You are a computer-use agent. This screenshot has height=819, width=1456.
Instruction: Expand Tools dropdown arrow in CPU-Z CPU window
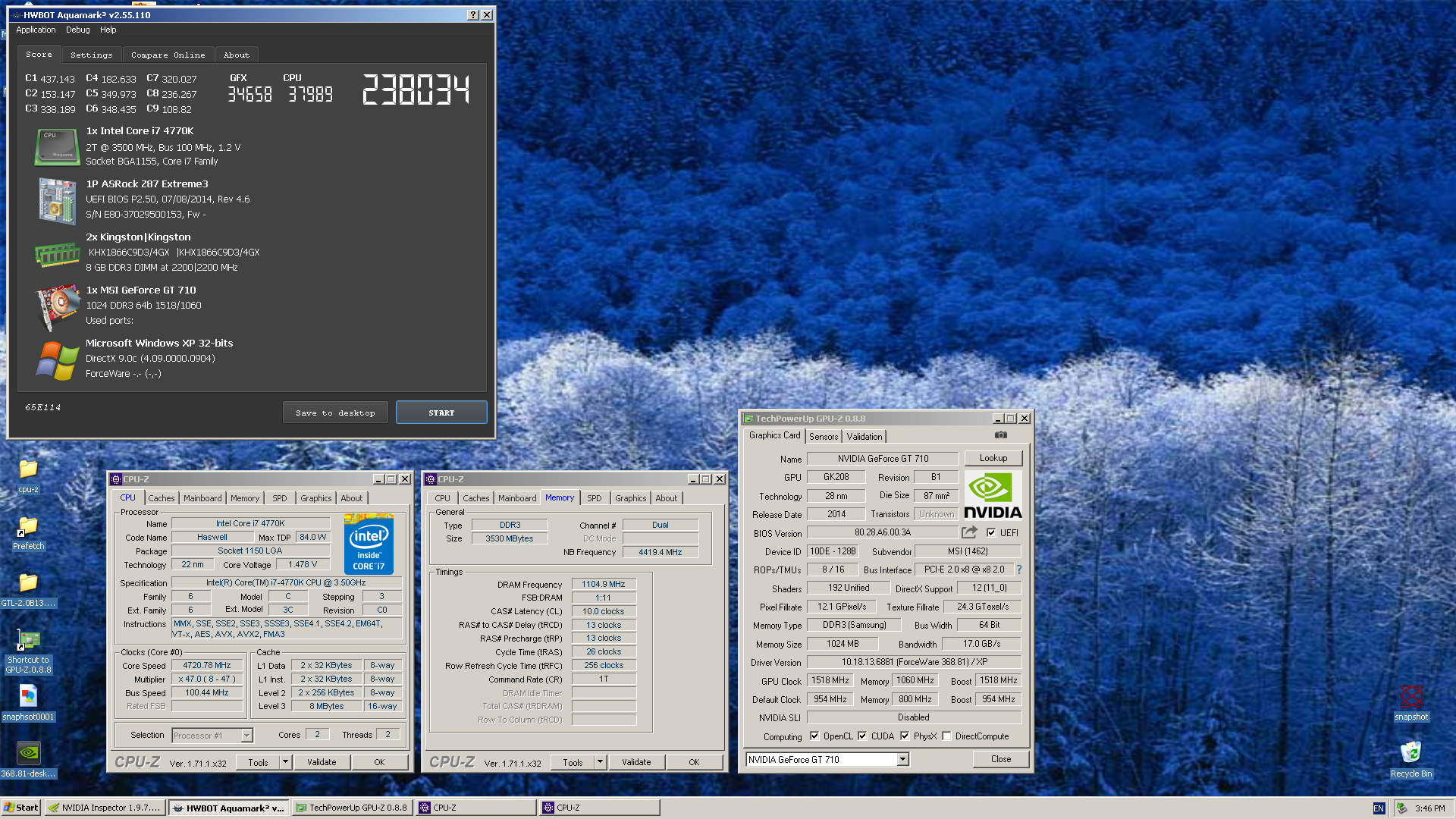click(286, 762)
